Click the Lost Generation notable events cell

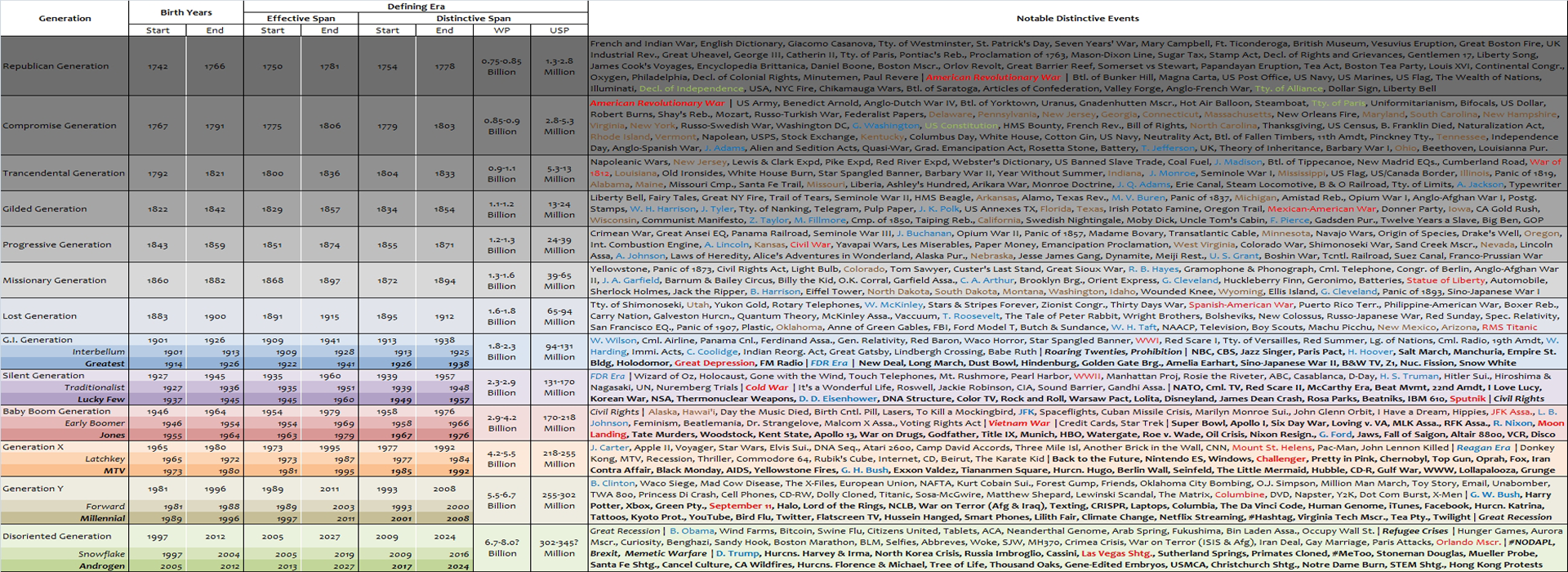pos(1077,316)
